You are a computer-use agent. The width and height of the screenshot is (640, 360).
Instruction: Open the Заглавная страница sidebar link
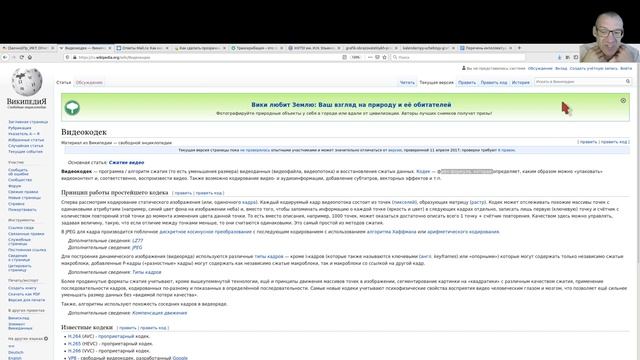(28, 122)
